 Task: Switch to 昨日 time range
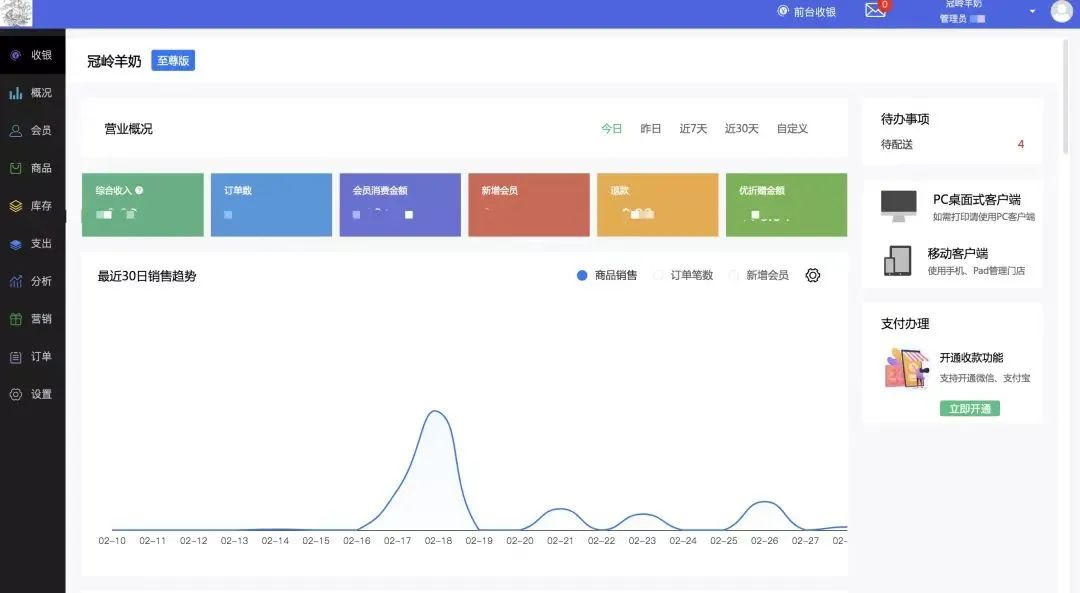650,129
